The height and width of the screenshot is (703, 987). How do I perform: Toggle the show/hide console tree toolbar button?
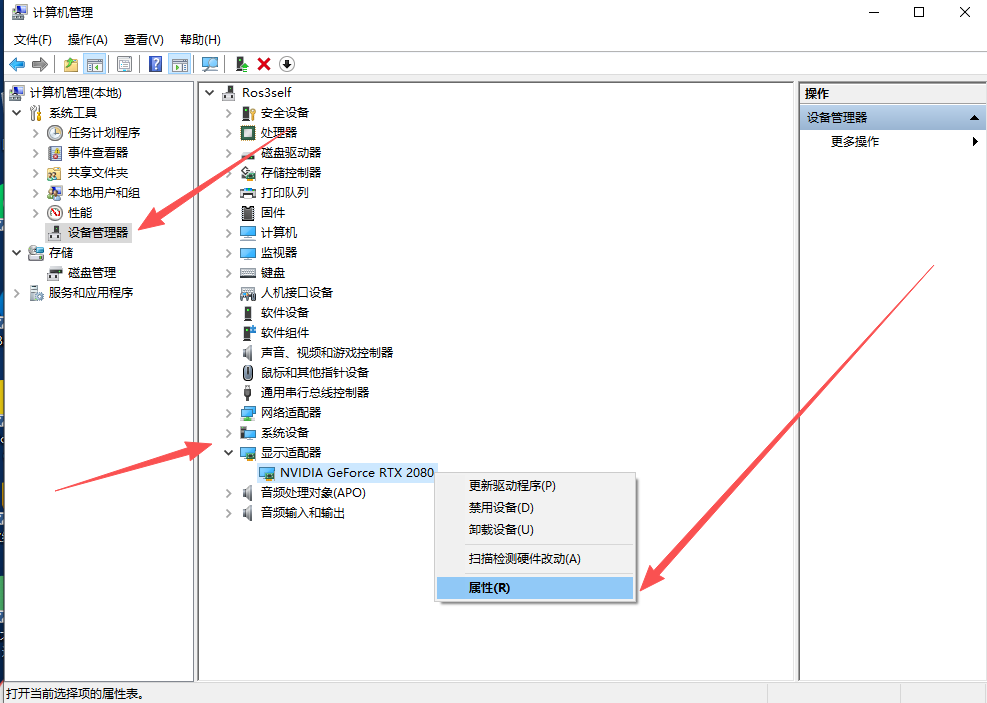pyautogui.click(x=95, y=64)
